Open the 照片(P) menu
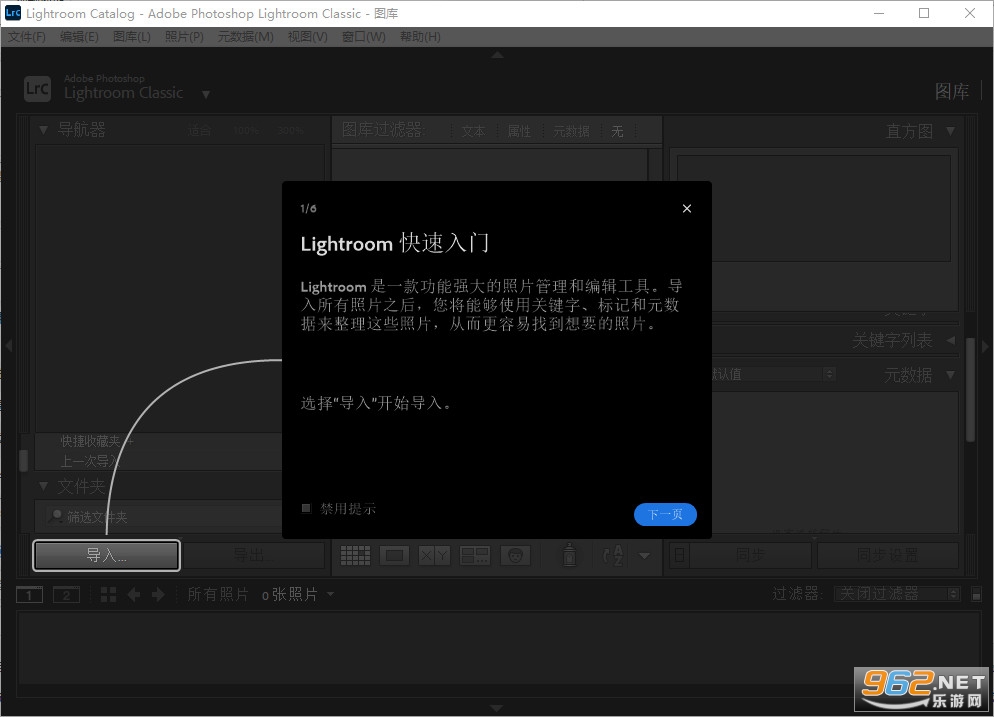The height and width of the screenshot is (717, 994). [184, 37]
